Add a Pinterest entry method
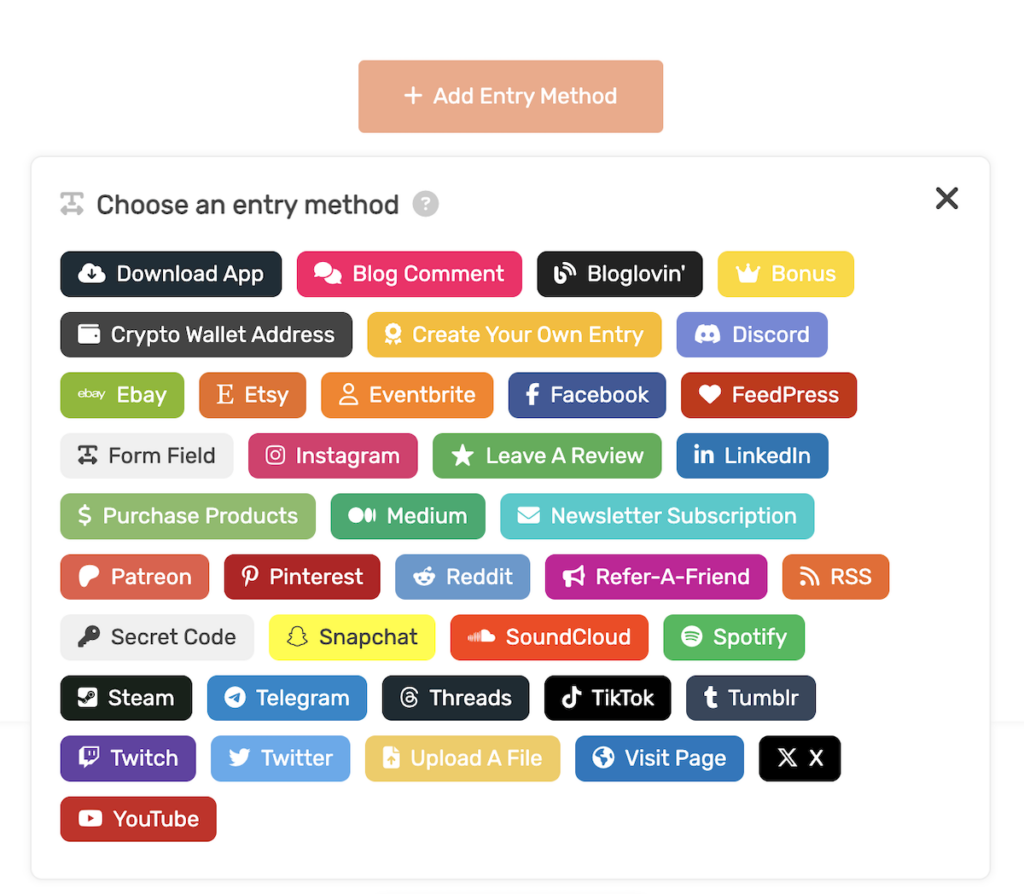This screenshot has width=1024, height=894. coord(302,577)
